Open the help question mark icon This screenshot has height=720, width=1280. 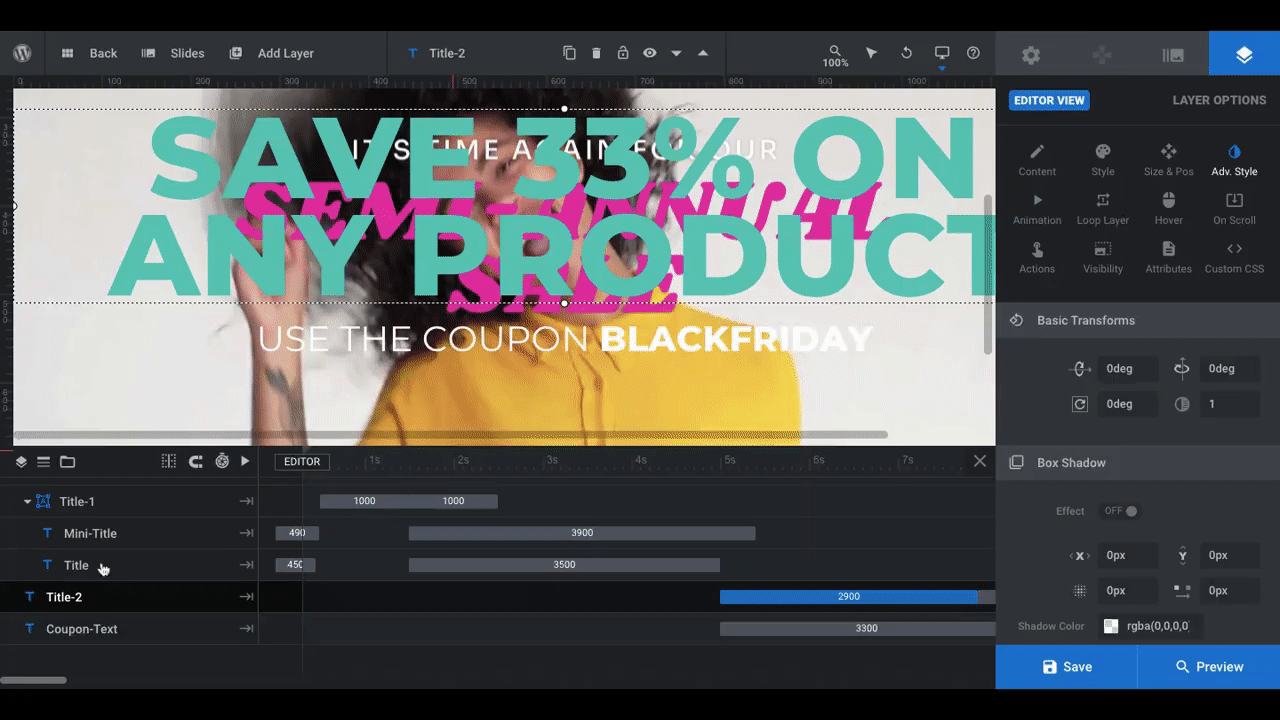(973, 53)
